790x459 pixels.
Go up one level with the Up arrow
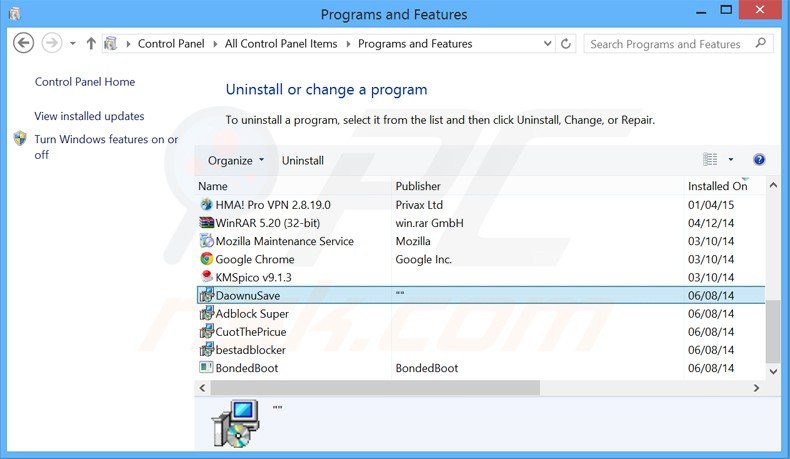pos(91,44)
